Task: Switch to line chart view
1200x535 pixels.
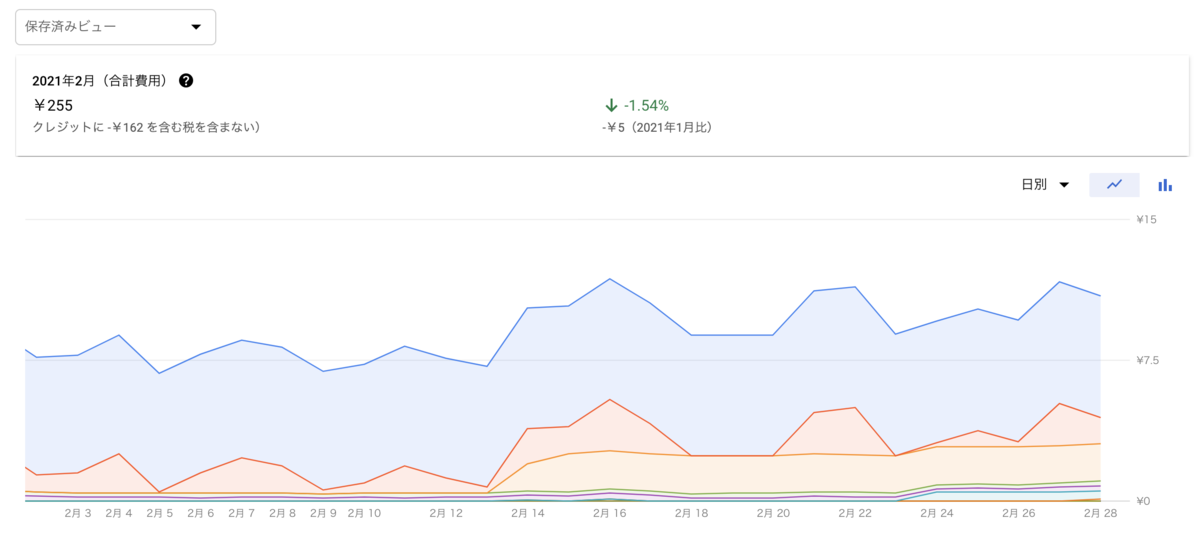Action: (x=1114, y=184)
